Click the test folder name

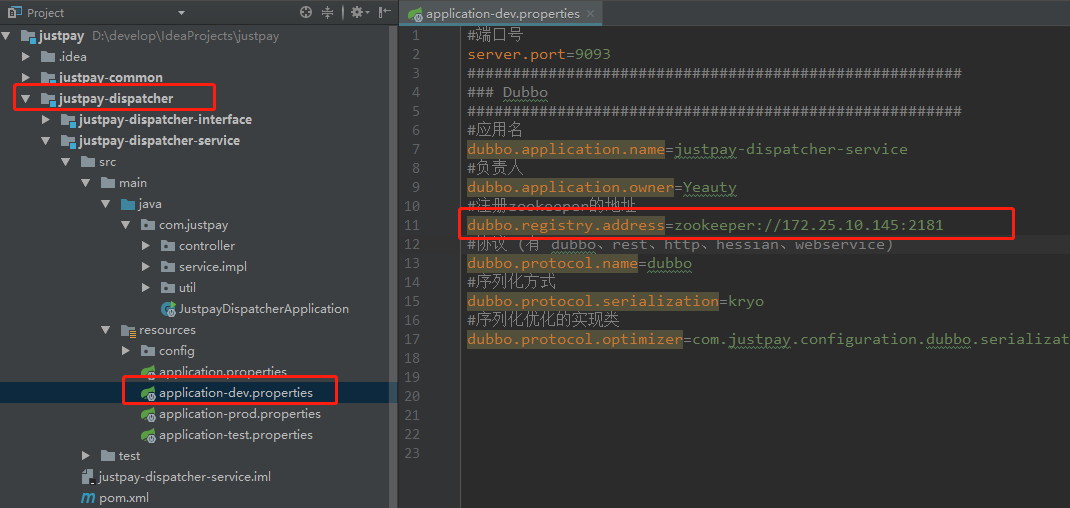pos(129,456)
